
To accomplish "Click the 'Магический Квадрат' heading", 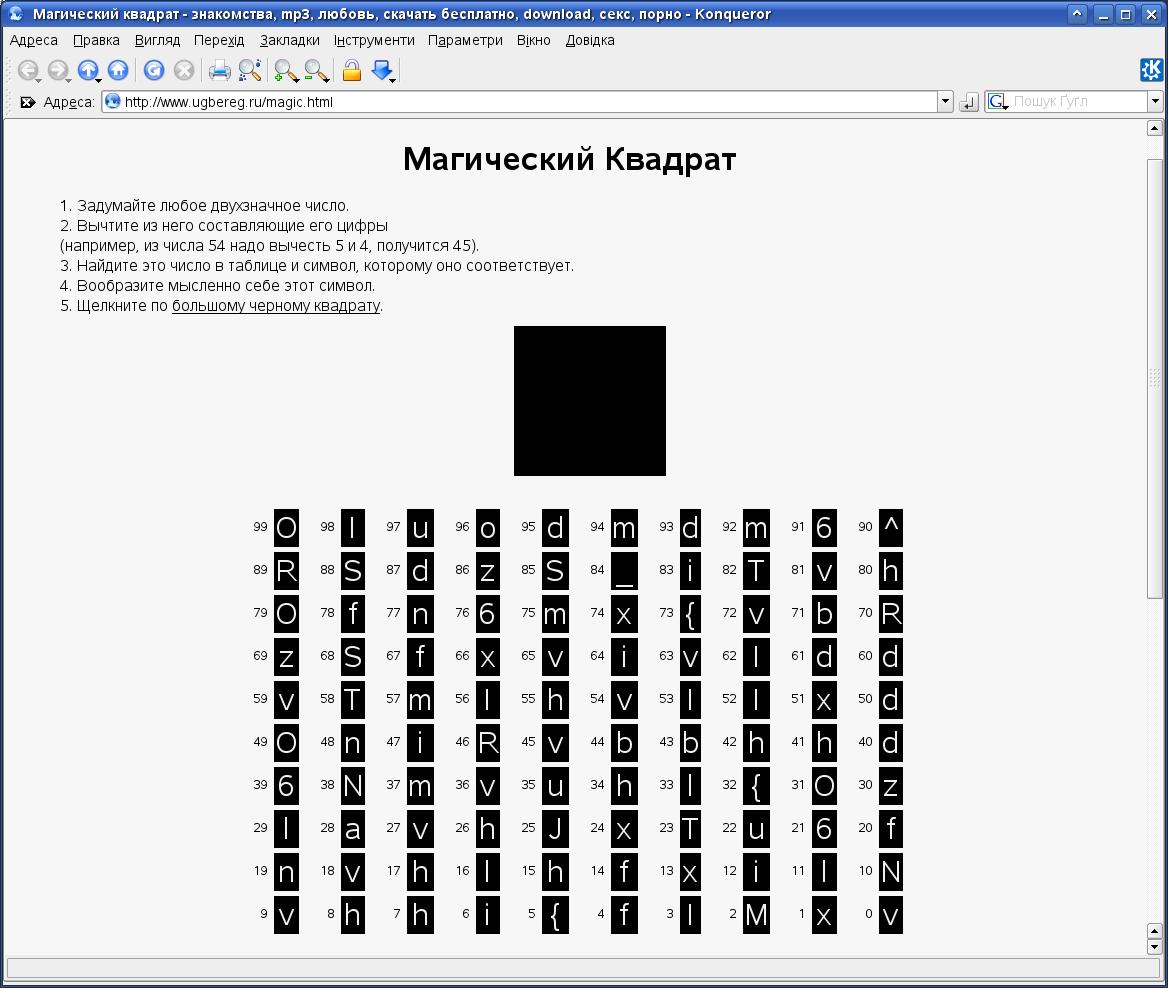I will point(570,159).
